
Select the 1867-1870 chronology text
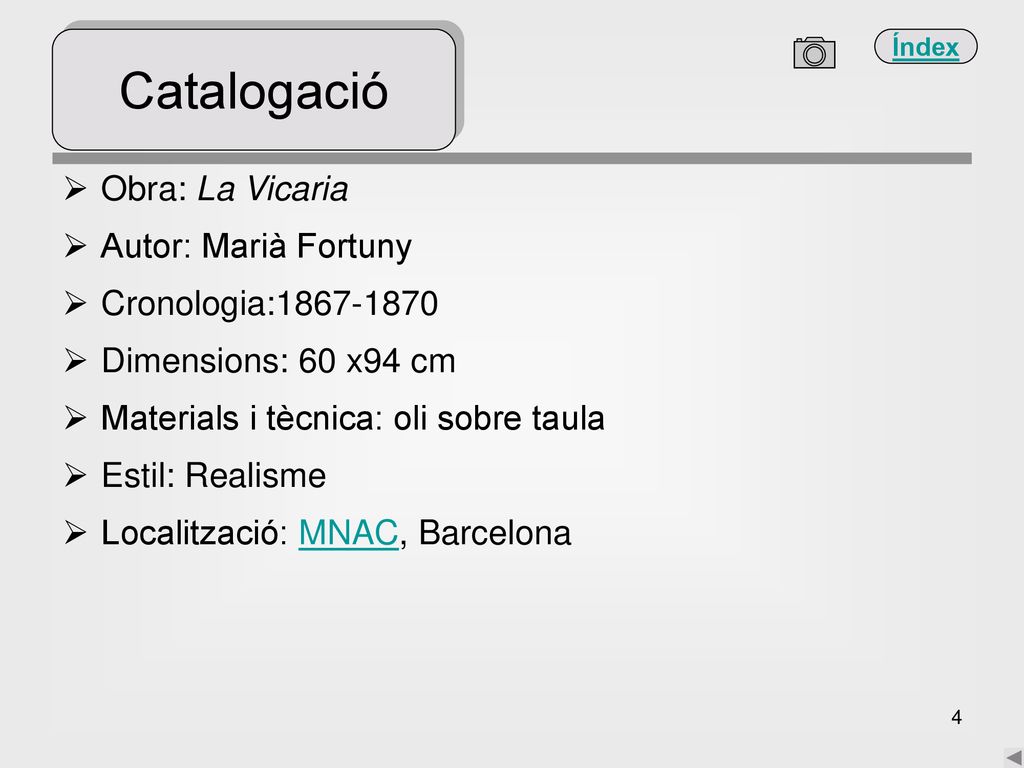357,304
